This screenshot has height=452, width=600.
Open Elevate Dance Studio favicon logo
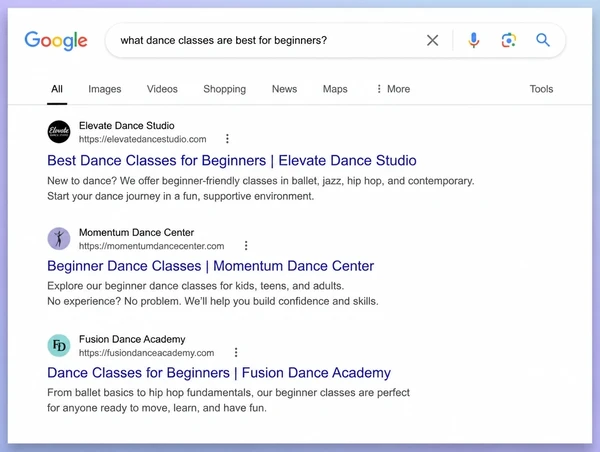pos(59,132)
